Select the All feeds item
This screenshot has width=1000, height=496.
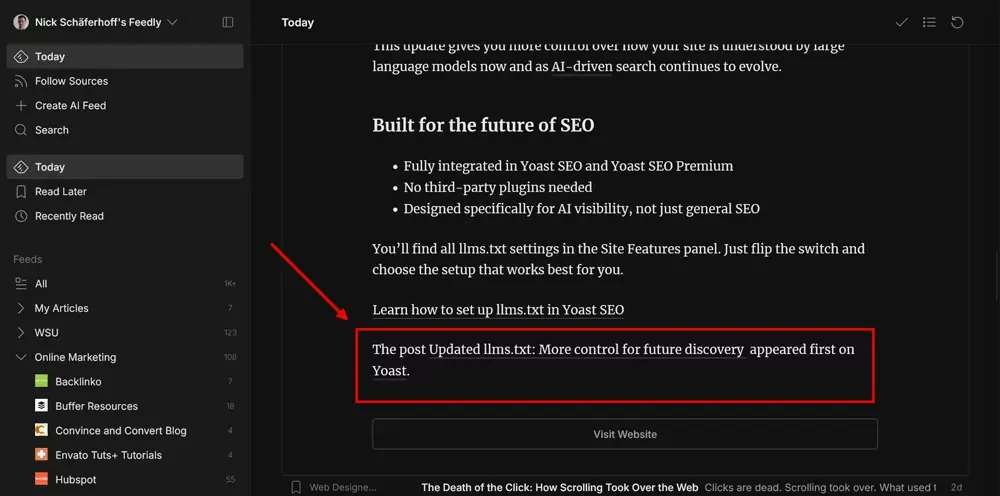click(x=41, y=284)
